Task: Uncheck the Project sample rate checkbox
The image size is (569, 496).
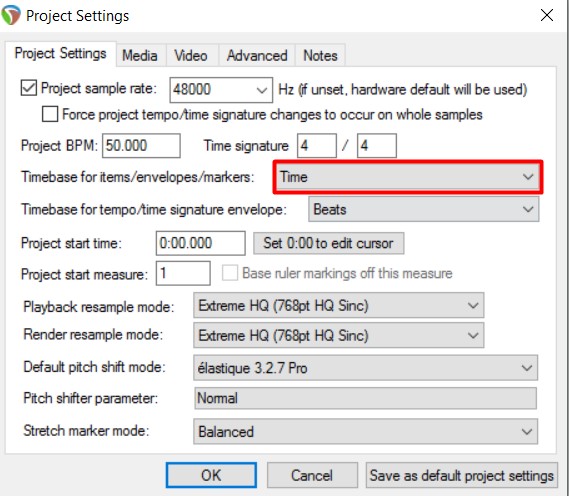Action: (29, 88)
